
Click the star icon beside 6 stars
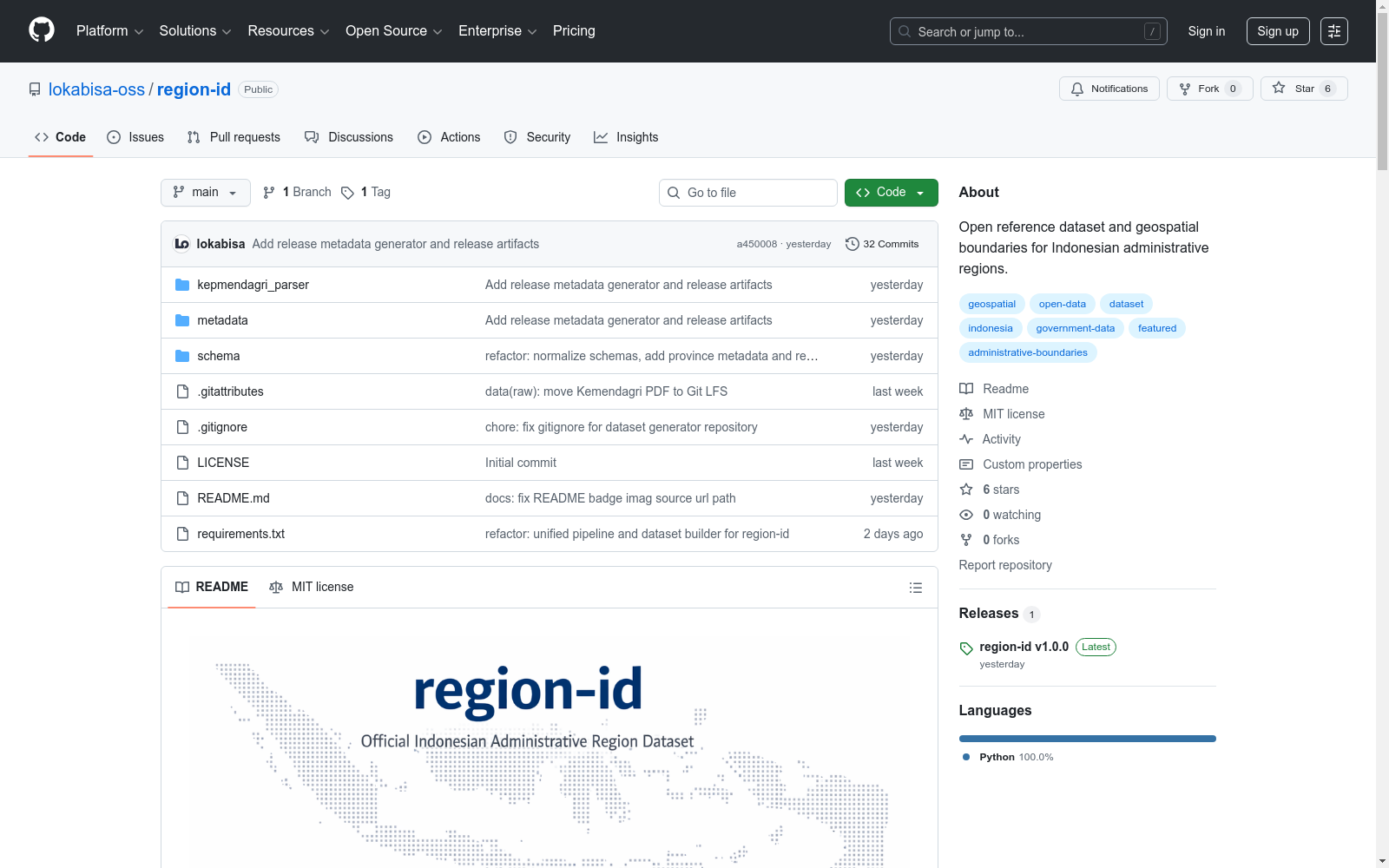pyautogui.click(x=966, y=490)
